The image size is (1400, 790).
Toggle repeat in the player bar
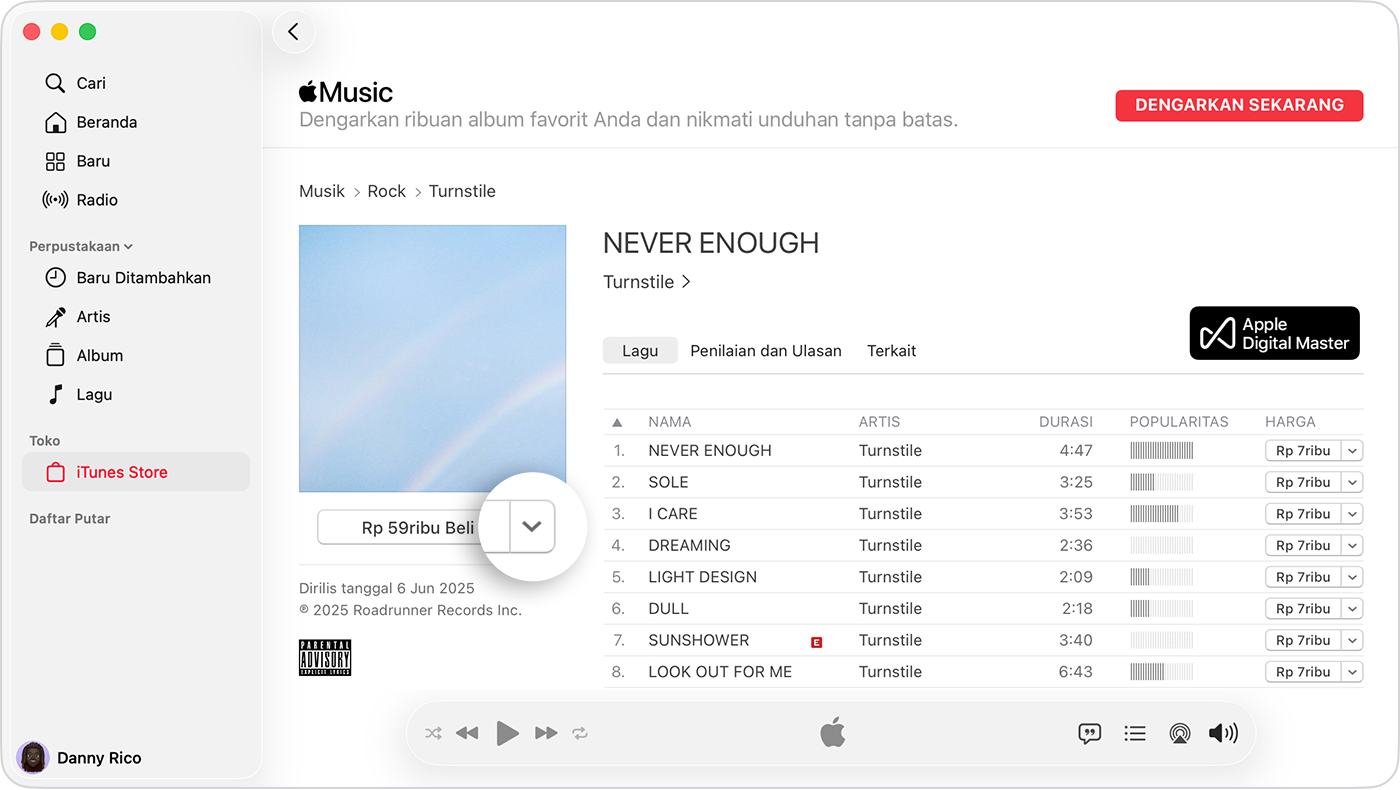[580, 734]
